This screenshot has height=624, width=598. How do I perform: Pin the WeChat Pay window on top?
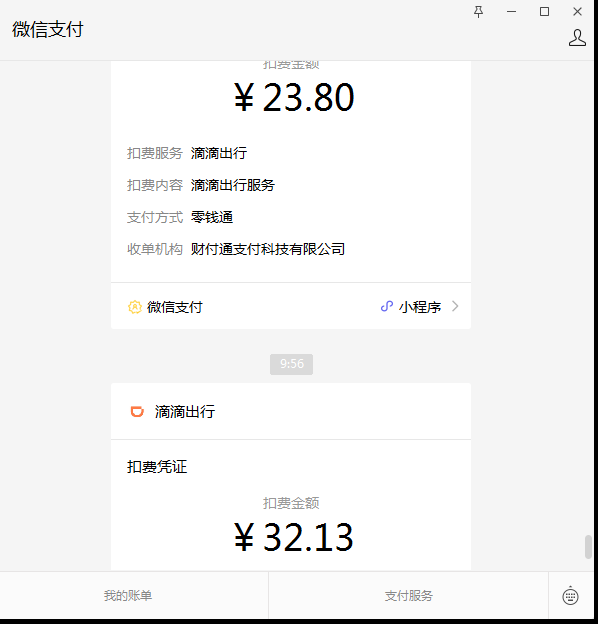[x=478, y=12]
